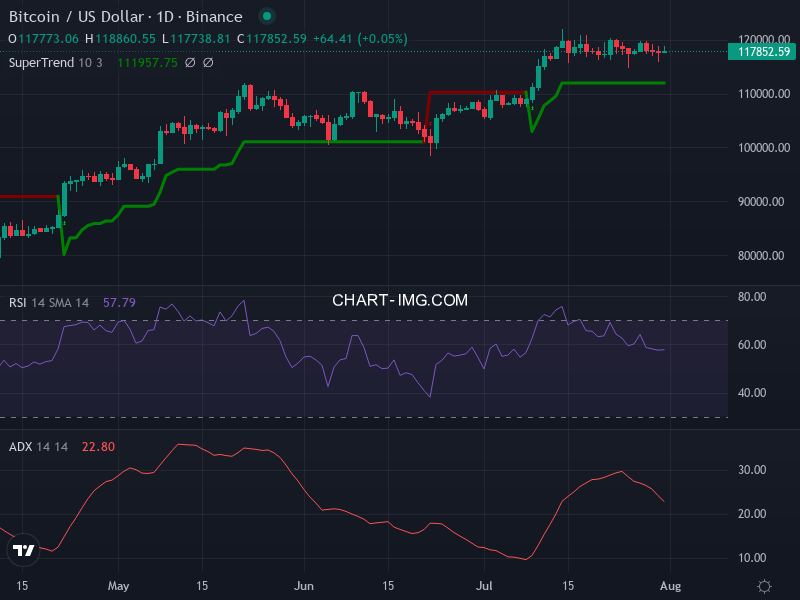
Task: Click the TradingView logo icon
Action: pyautogui.click(x=23, y=550)
